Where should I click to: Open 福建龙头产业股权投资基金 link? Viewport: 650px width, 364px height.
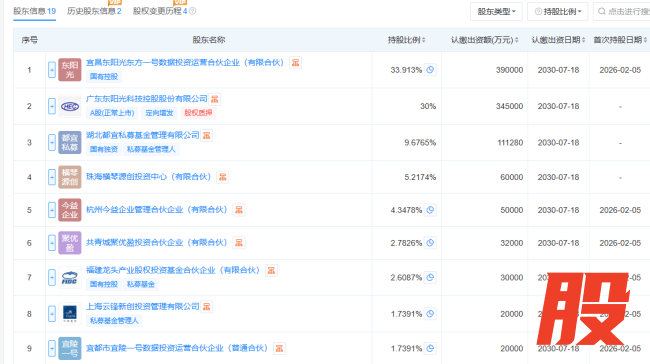tap(173, 270)
